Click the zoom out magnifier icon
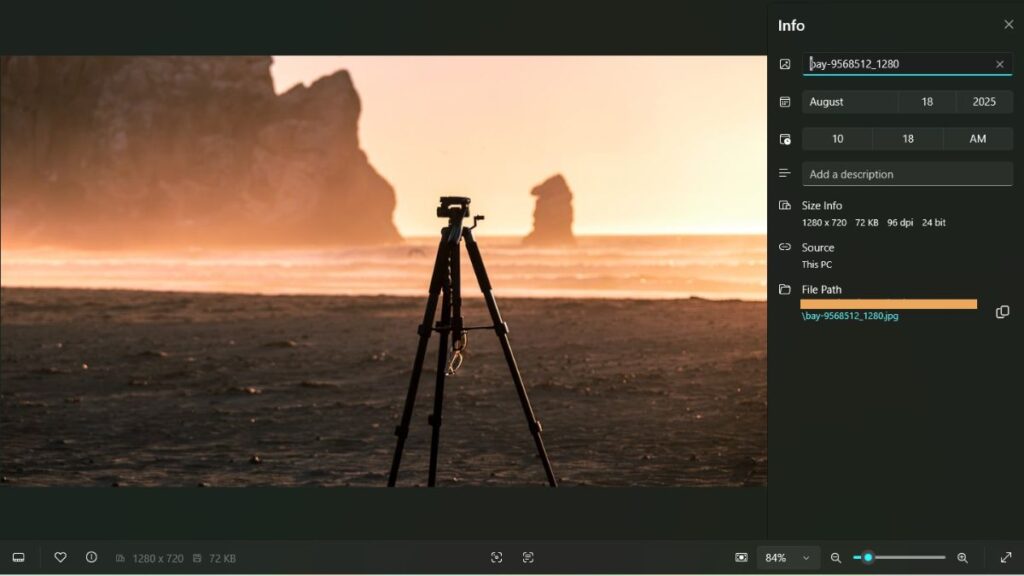1024x576 pixels. click(837, 557)
